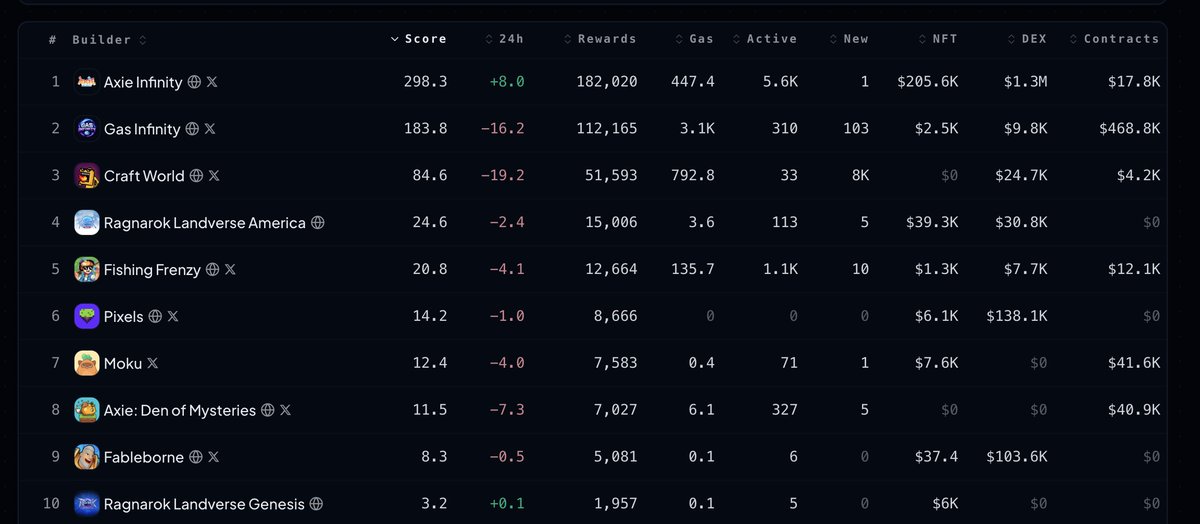Sort table by Gas column

[x=695, y=39]
